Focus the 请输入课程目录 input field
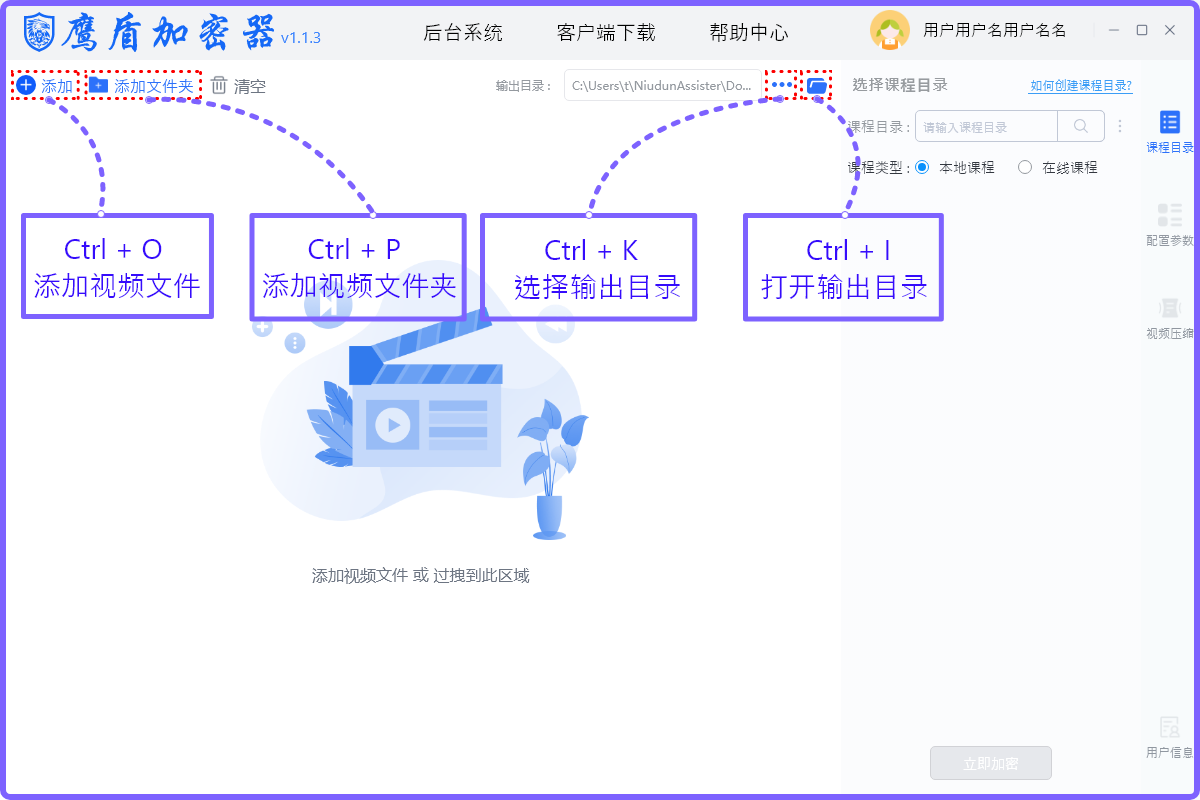Screen dimensions: 1200x800 coord(986,127)
